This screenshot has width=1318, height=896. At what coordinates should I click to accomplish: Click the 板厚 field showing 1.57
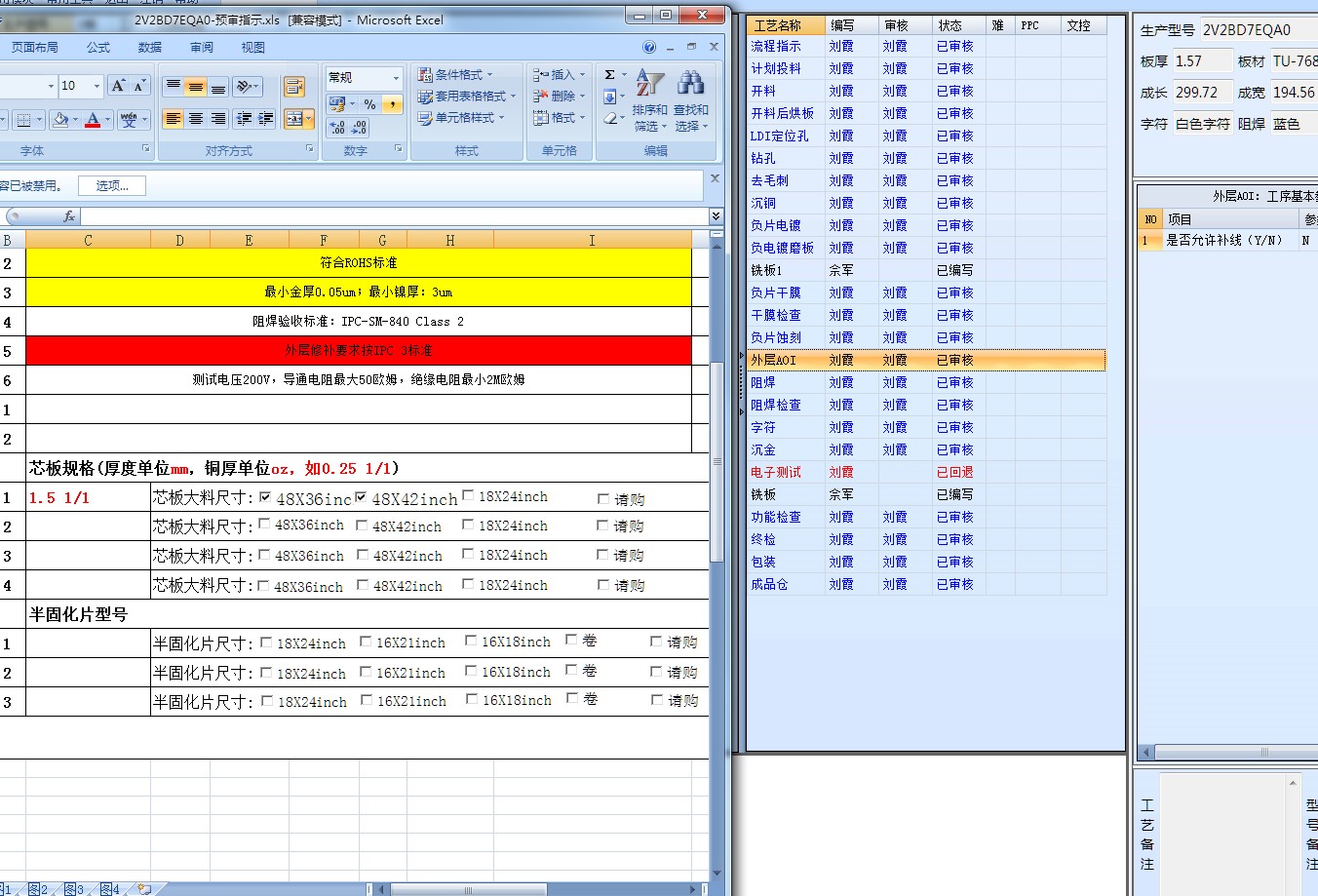tap(1202, 61)
